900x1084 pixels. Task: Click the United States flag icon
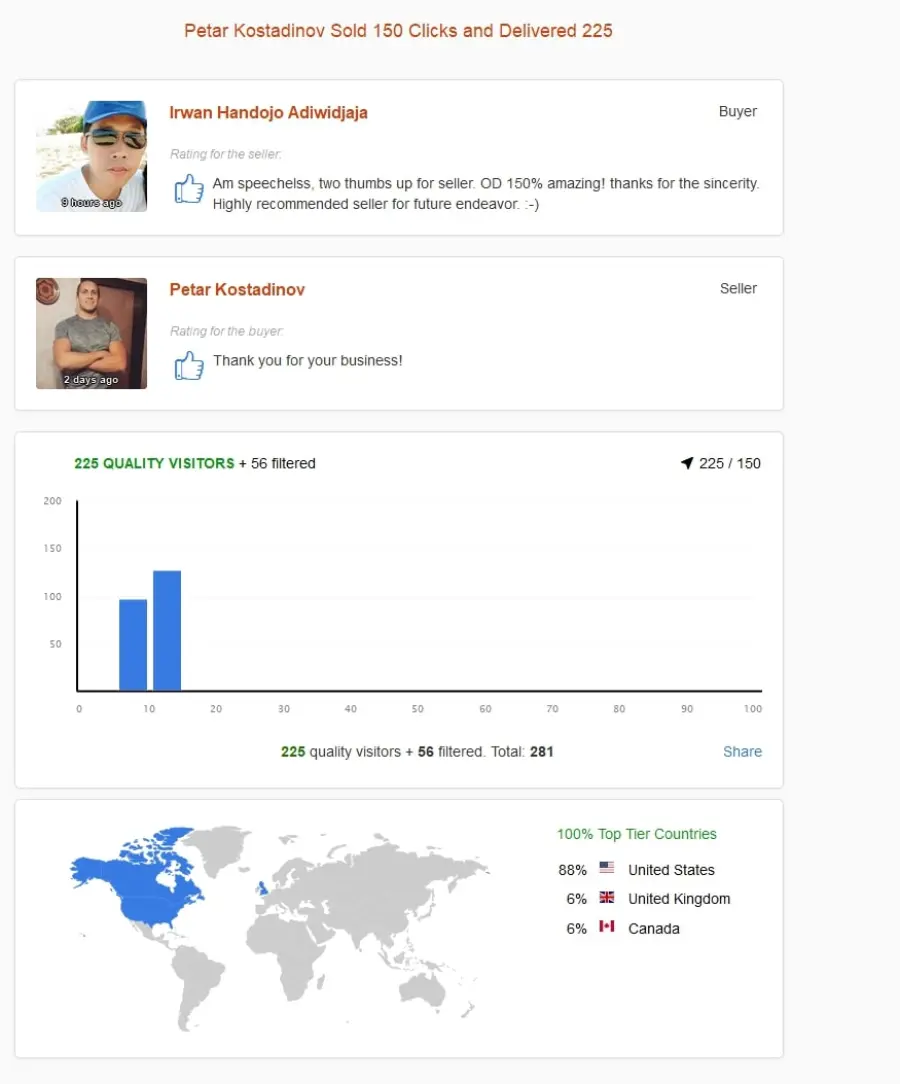click(x=607, y=867)
